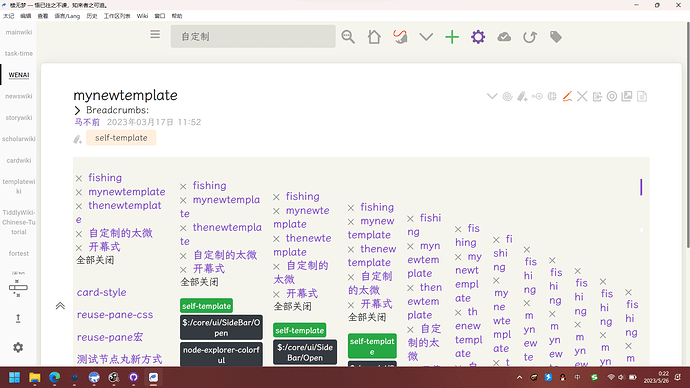Expand the Breadcrumbs section

(77, 110)
